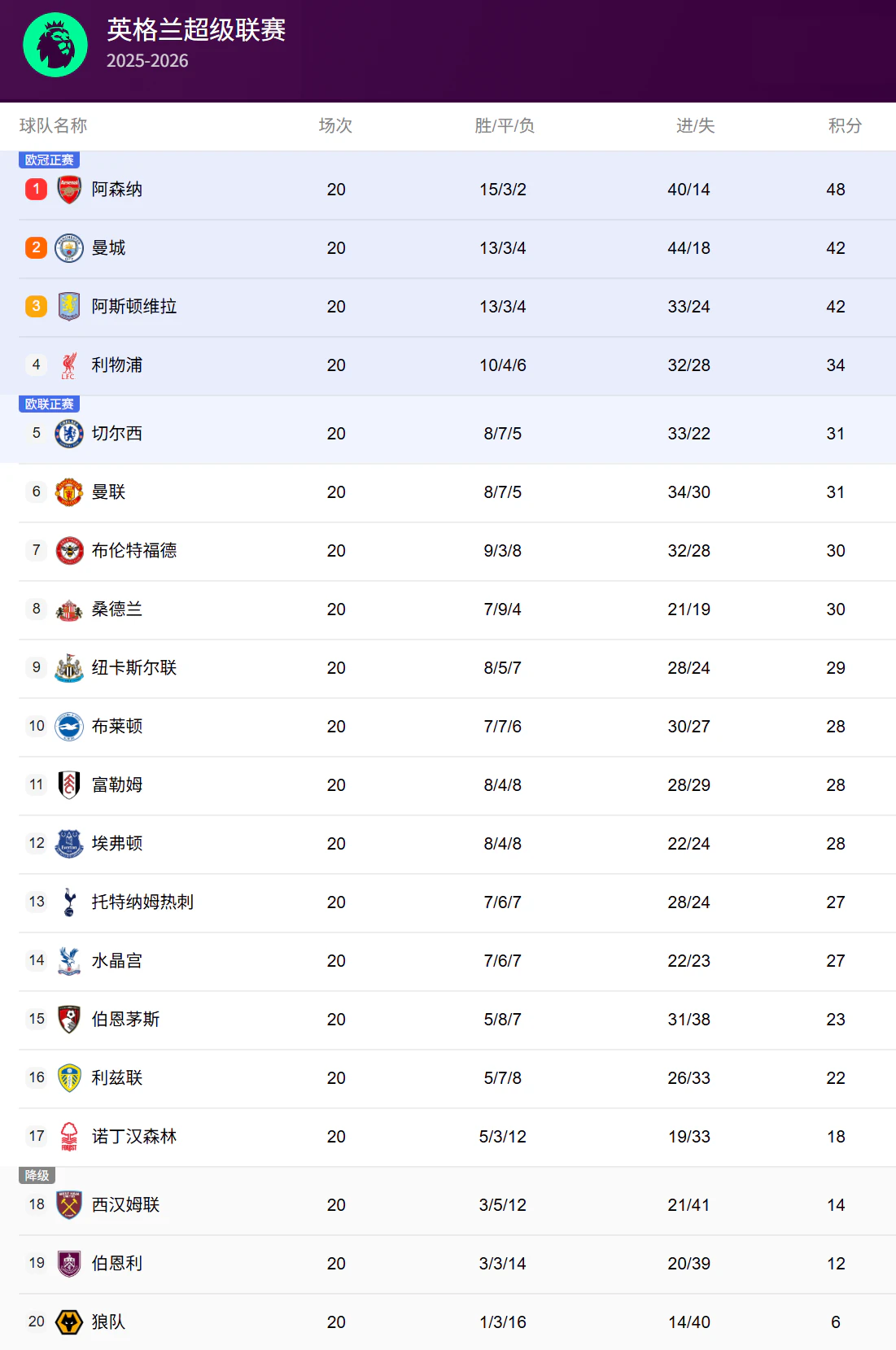Screen dimensions: 896x1350
Task: Click the Tottenham cockerel crest
Action: [x=69, y=902]
